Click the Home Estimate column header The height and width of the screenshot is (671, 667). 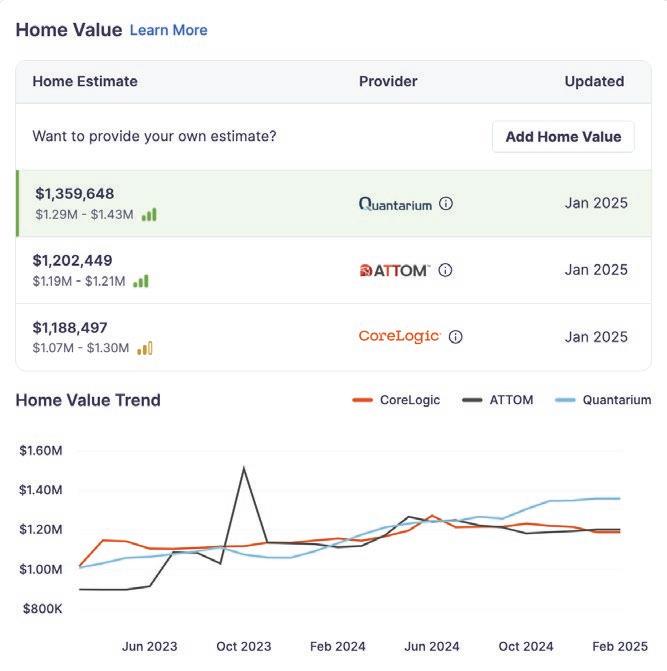click(85, 81)
